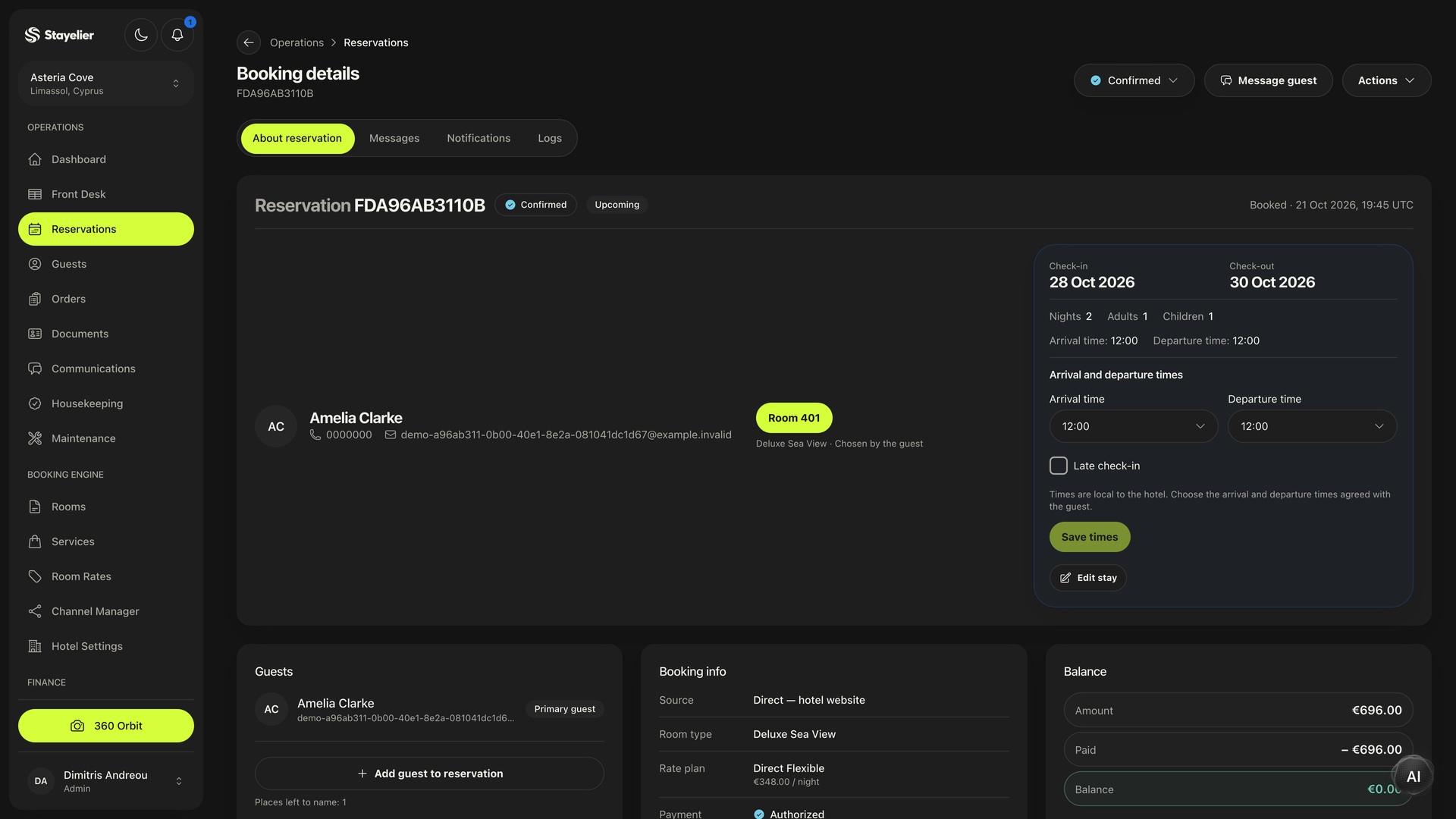Click the Reservations breadcrumb
Viewport: 1456px width, 819px height.
point(375,42)
